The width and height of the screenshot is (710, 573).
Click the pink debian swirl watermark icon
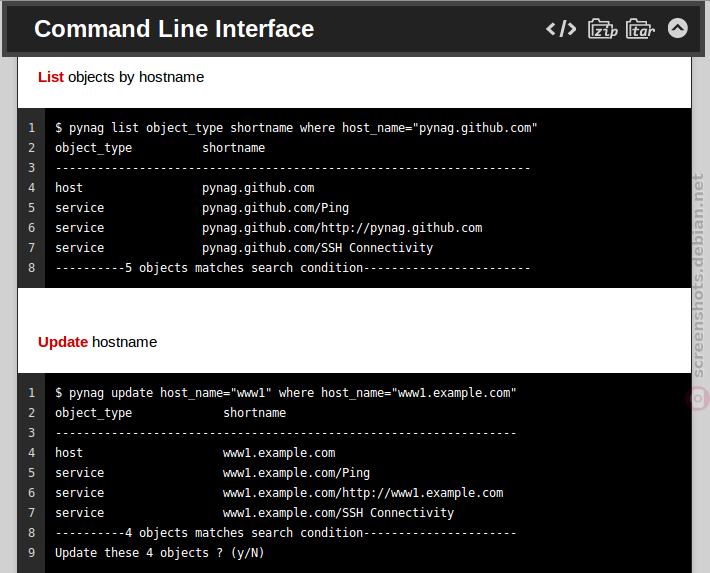pyautogui.click(x=698, y=399)
